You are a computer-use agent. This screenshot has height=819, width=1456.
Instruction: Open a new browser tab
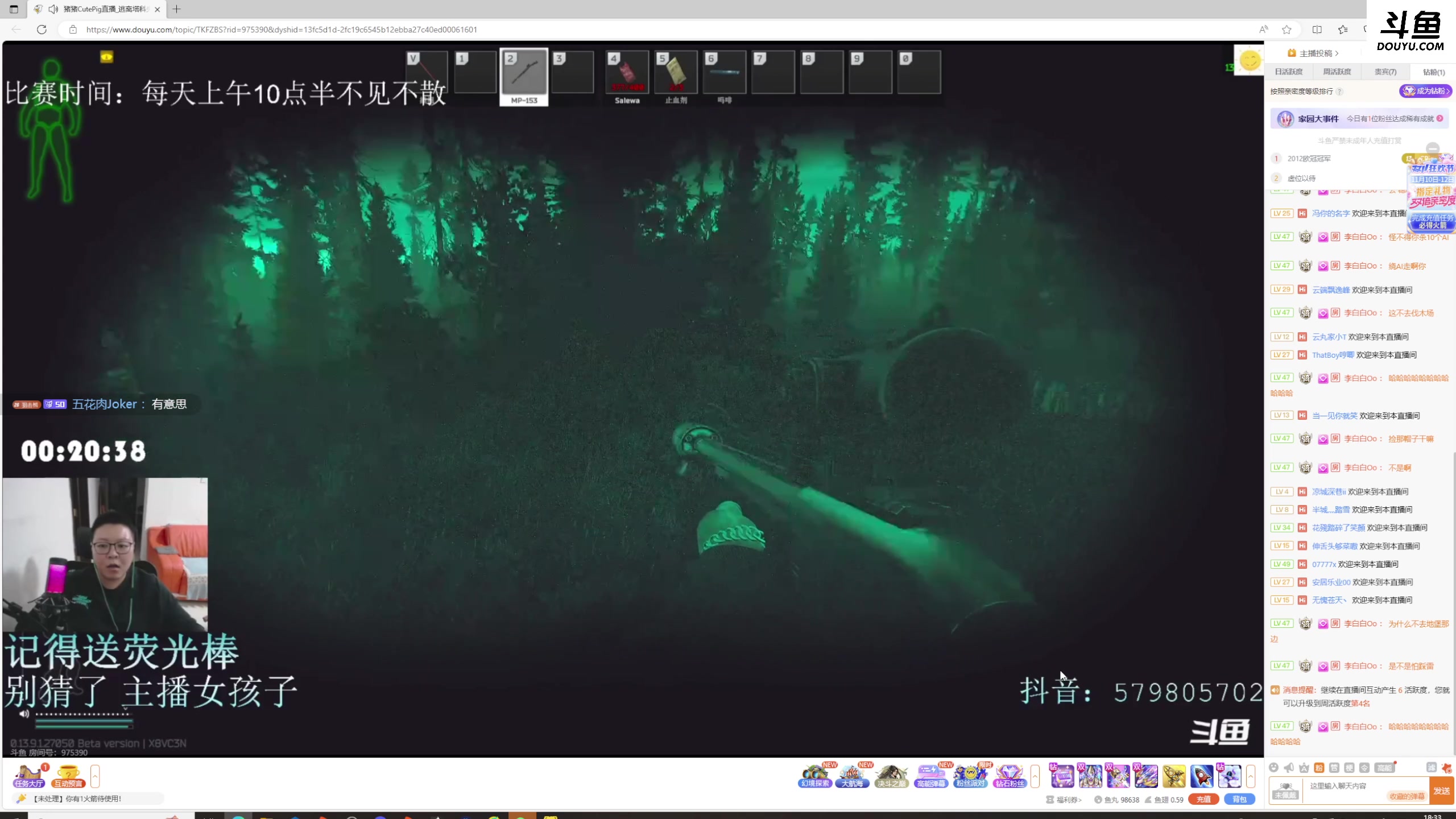(176, 9)
